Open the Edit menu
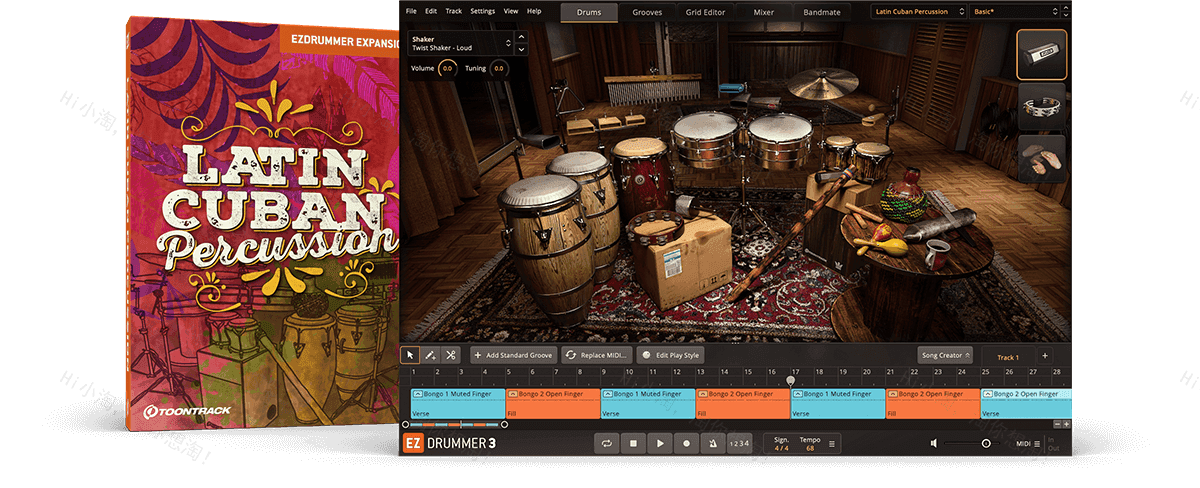Viewport: 1200px width, 488px height. point(431,11)
